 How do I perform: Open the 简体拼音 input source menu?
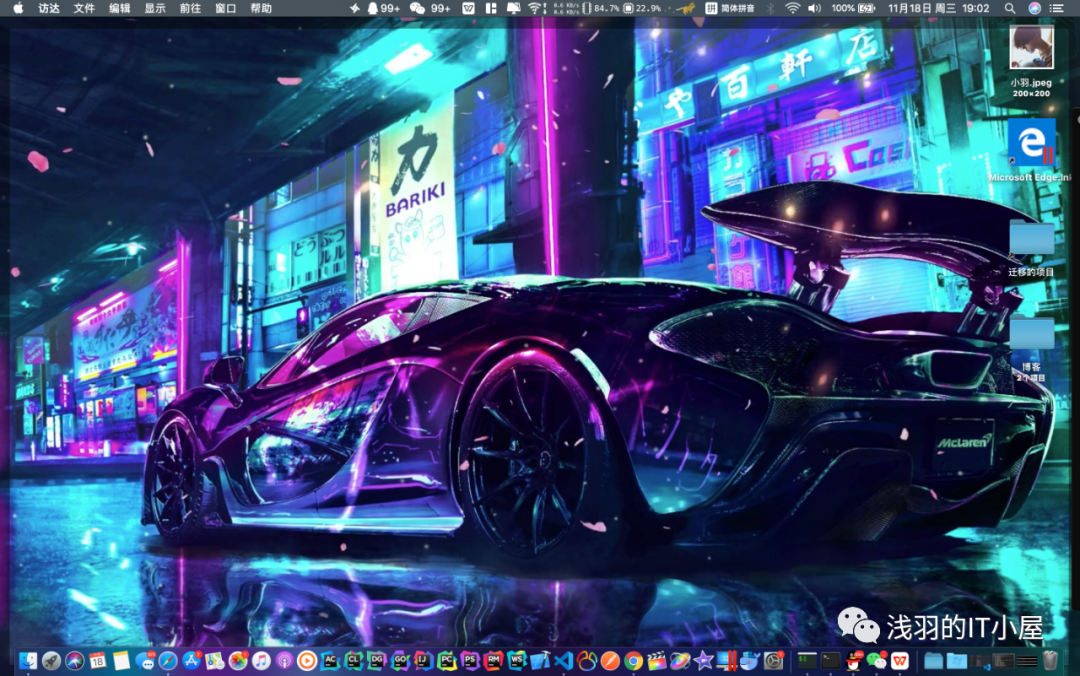point(731,8)
